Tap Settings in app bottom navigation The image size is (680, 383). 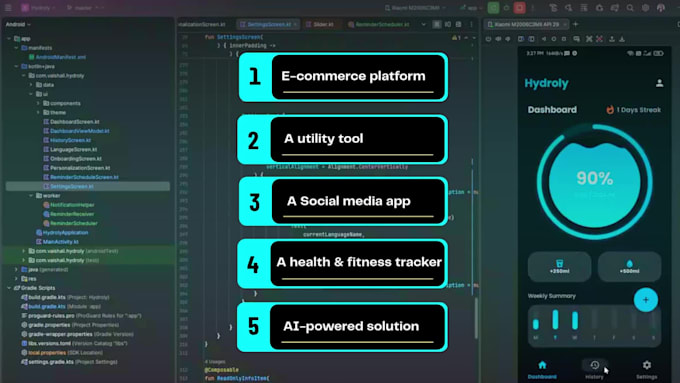pos(647,370)
